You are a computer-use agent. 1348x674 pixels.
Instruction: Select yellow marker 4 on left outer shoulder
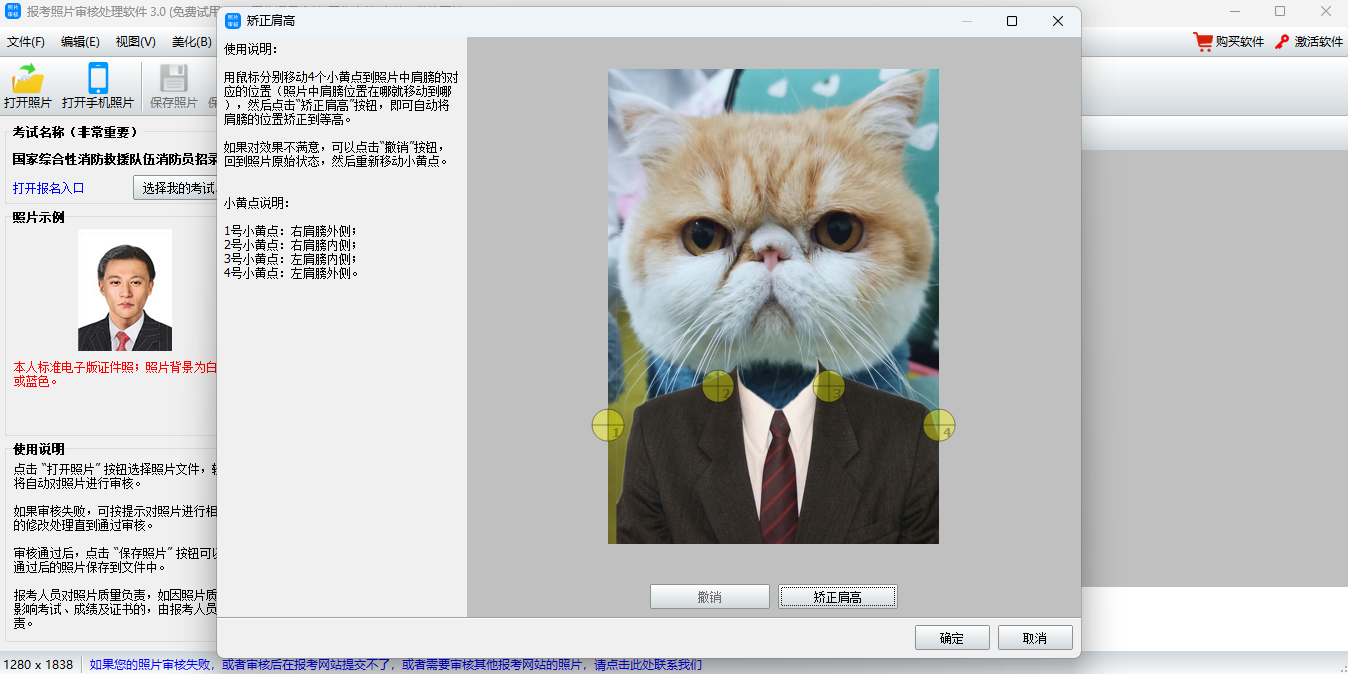pyautogui.click(x=939, y=425)
